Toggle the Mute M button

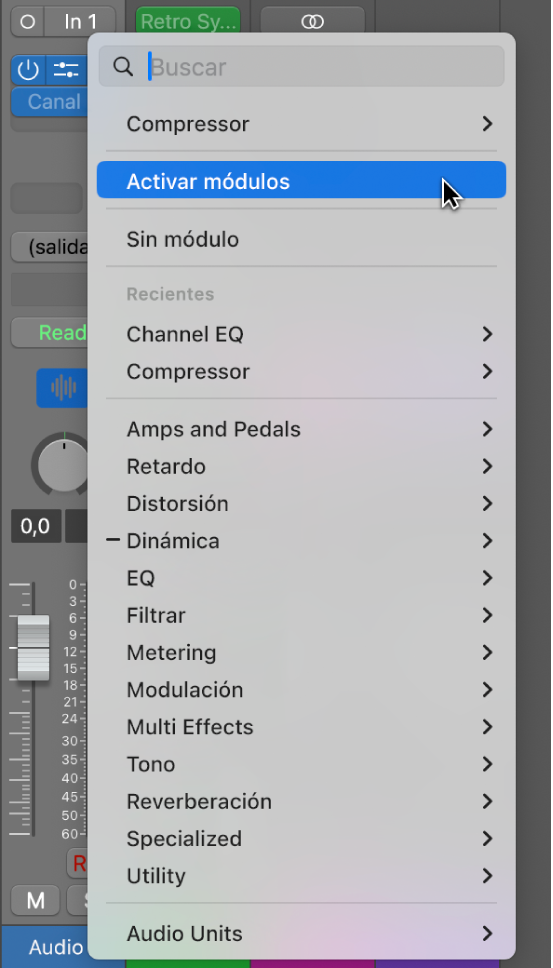point(35,901)
